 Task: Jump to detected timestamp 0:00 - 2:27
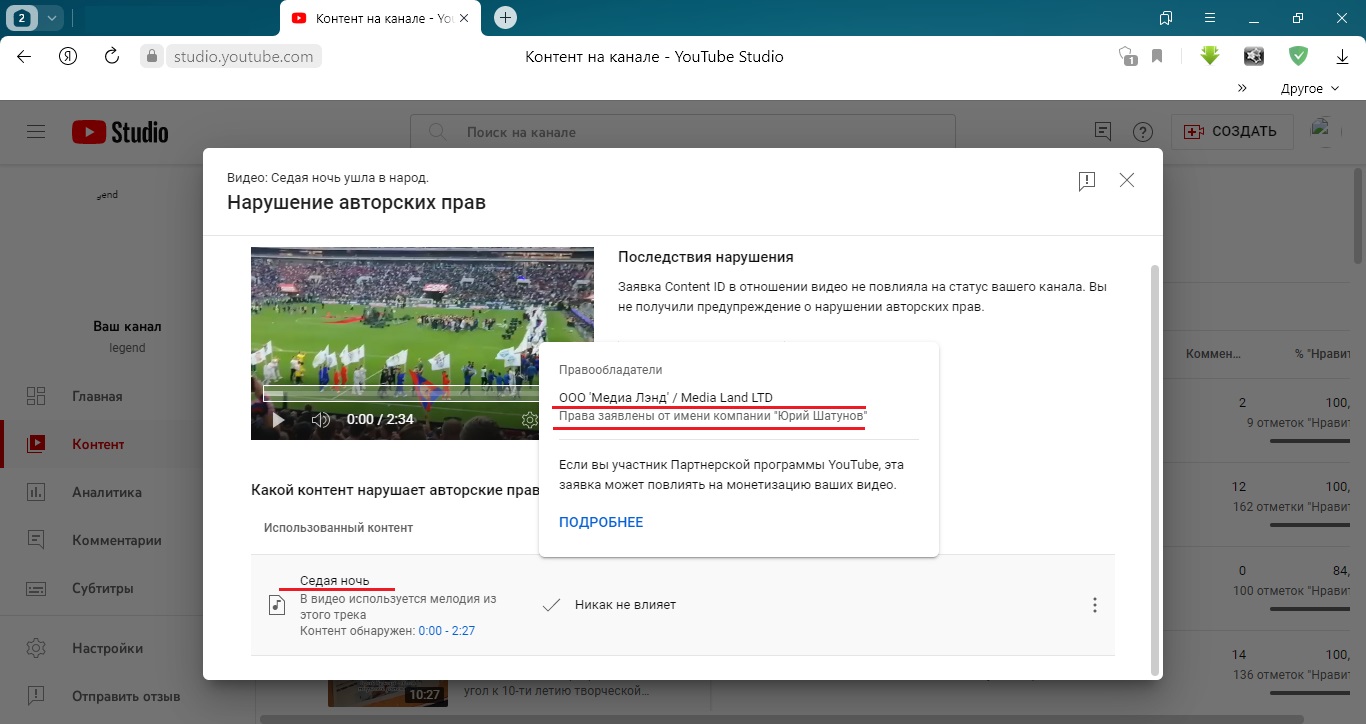446,631
